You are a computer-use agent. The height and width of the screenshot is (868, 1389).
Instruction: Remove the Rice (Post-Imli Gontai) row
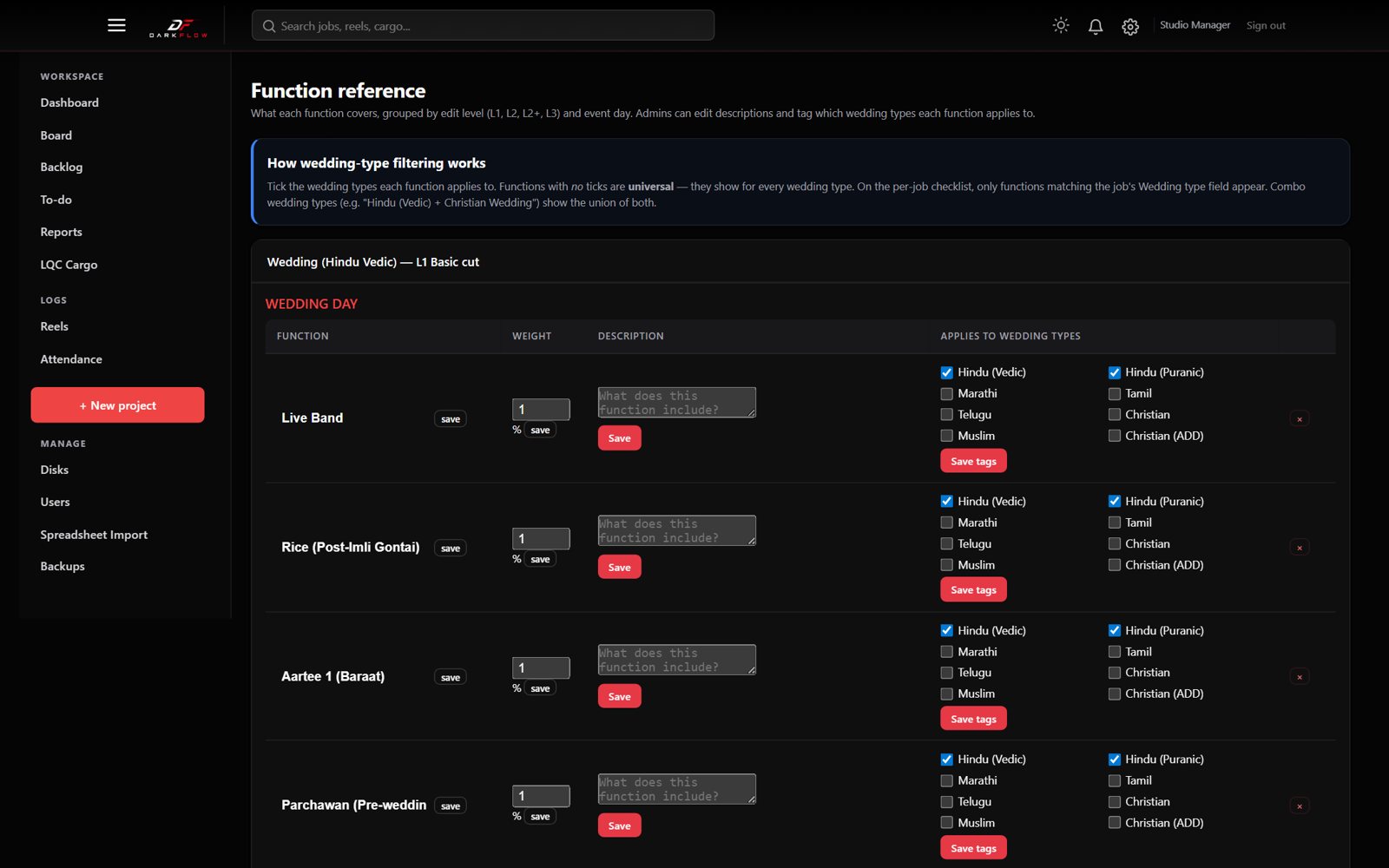click(x=1300, y=548)
